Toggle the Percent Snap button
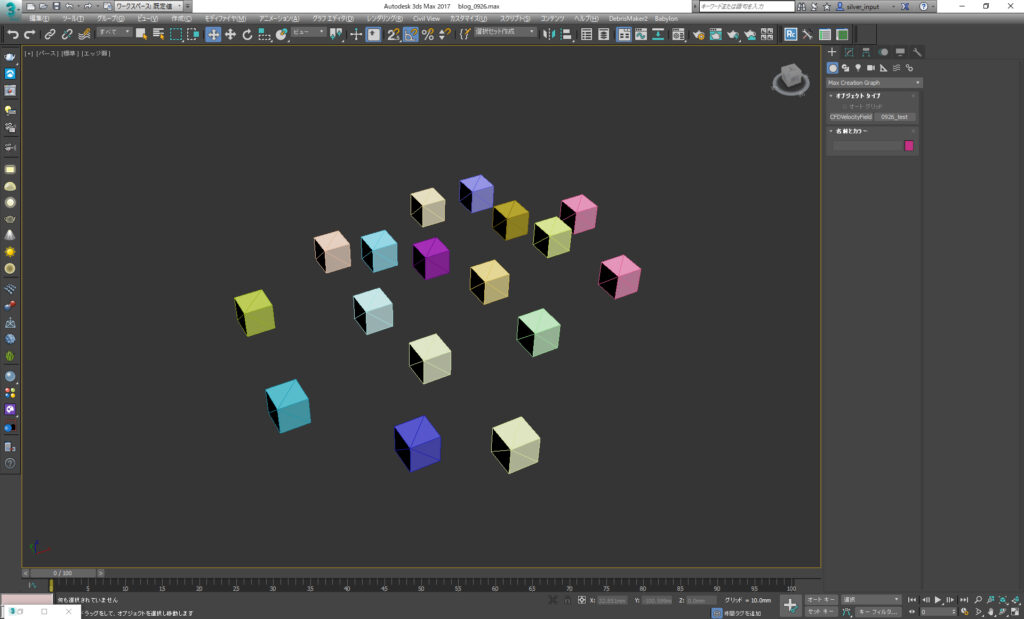The image size is (1024, 619). pyautogui.click(x=428, y=34)
